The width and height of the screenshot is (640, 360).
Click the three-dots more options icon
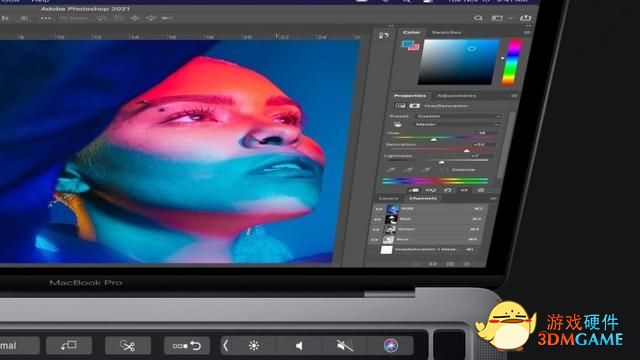[46, 18]
